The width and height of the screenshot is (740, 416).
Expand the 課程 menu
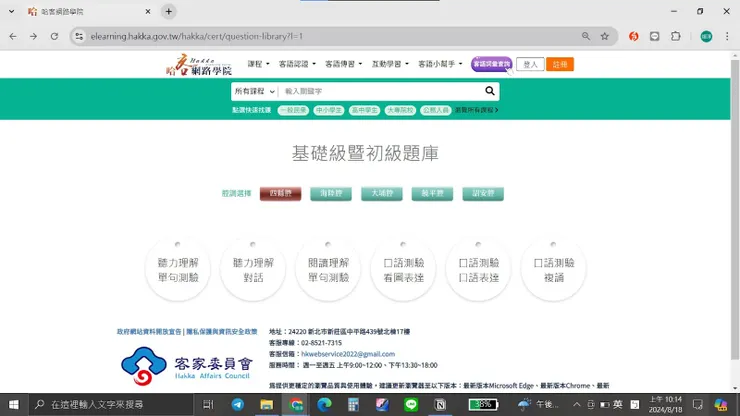(x=258, y=64)
